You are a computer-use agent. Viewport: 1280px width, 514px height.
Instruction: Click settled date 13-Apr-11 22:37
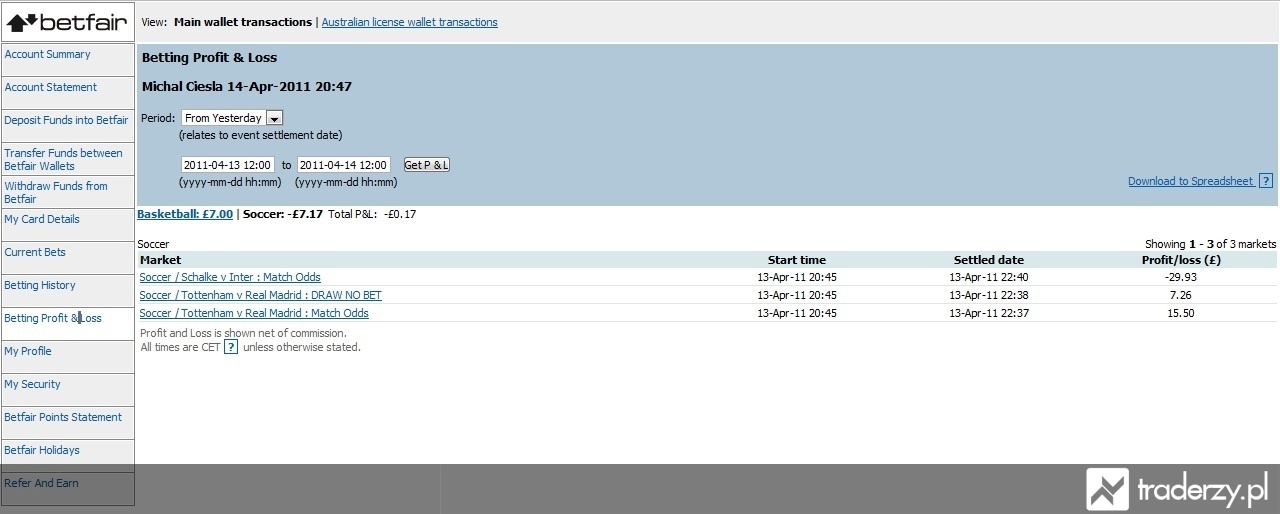(989, 313)
